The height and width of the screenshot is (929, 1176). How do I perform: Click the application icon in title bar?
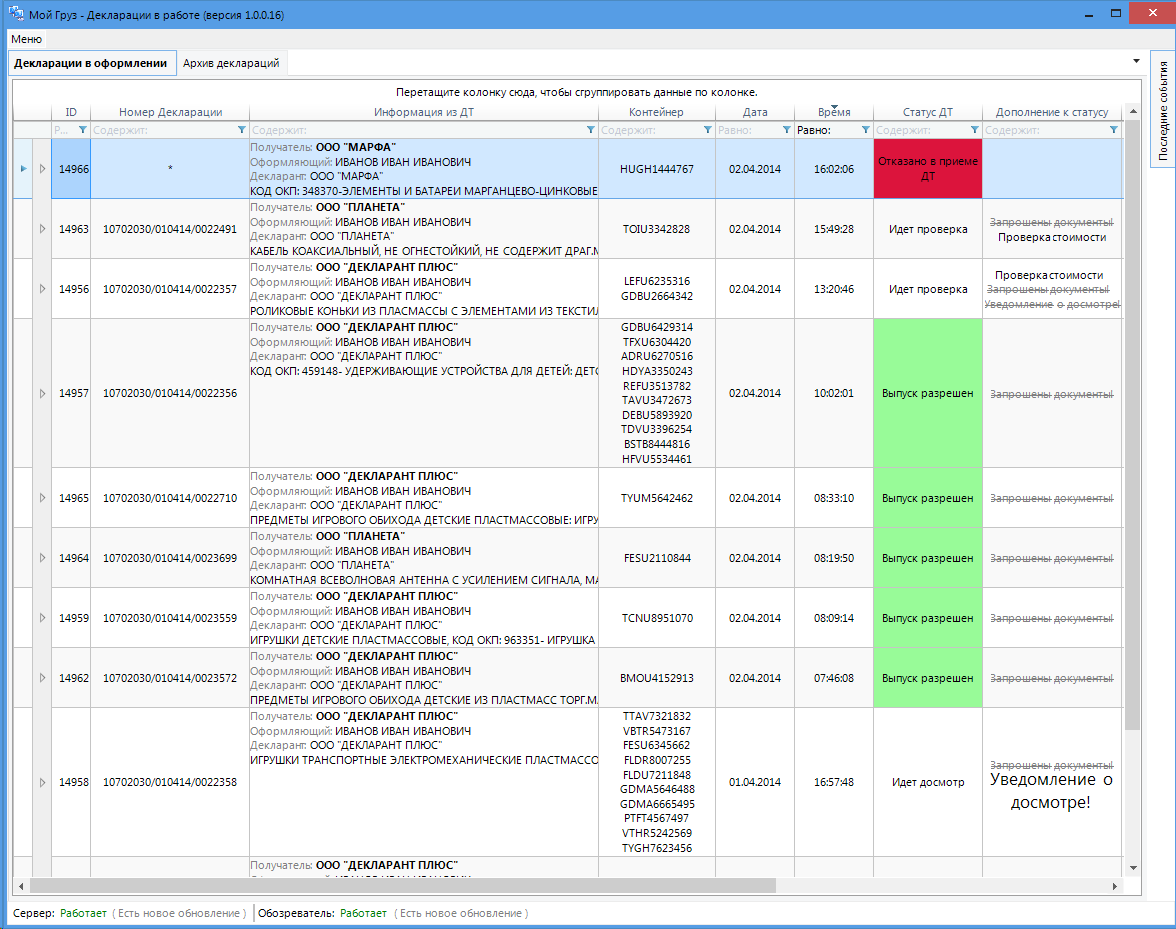pyautogui.click(x=15, y=14)
